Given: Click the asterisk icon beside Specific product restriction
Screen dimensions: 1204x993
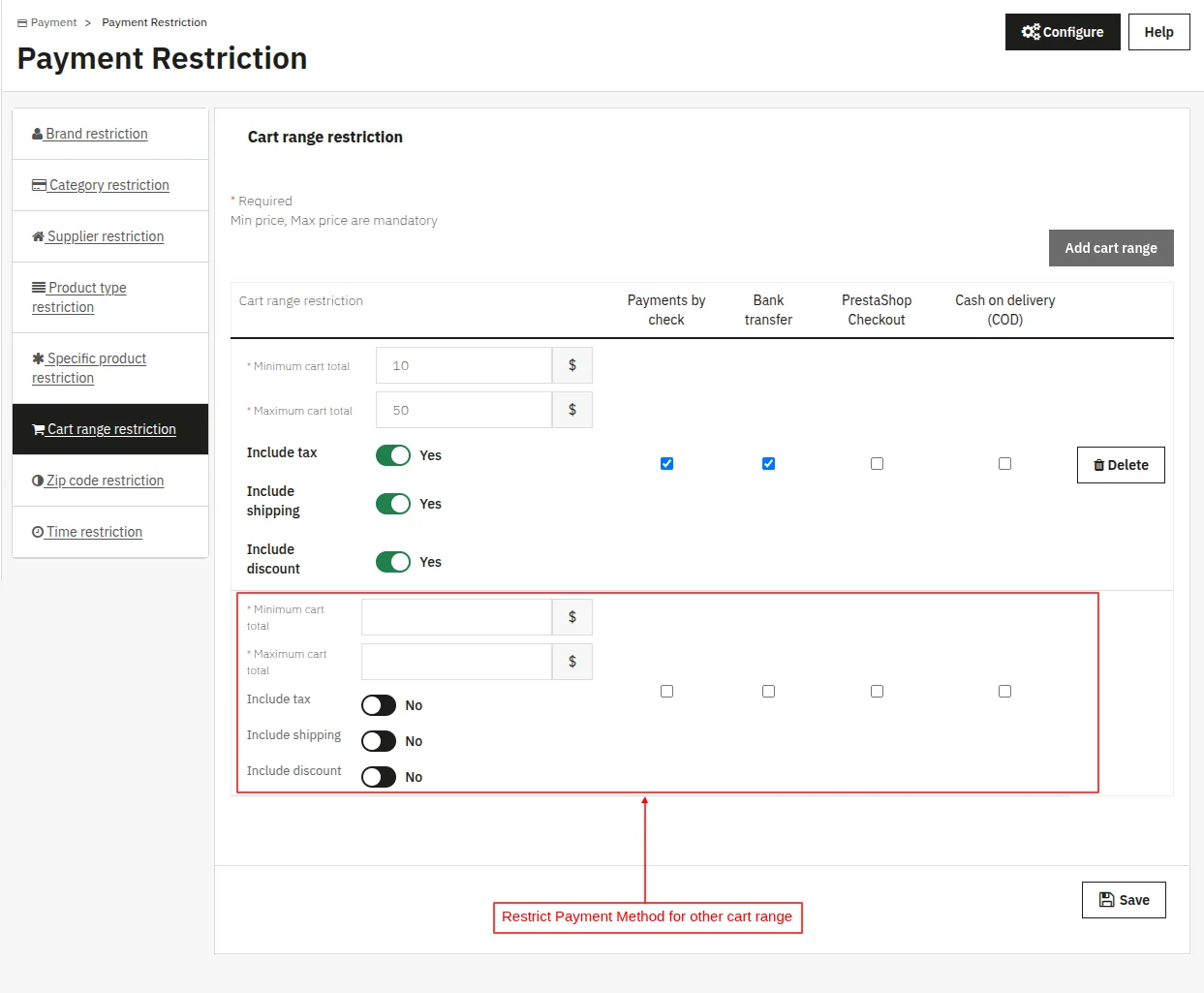Looking at the screenshot, I should point(38,358).
